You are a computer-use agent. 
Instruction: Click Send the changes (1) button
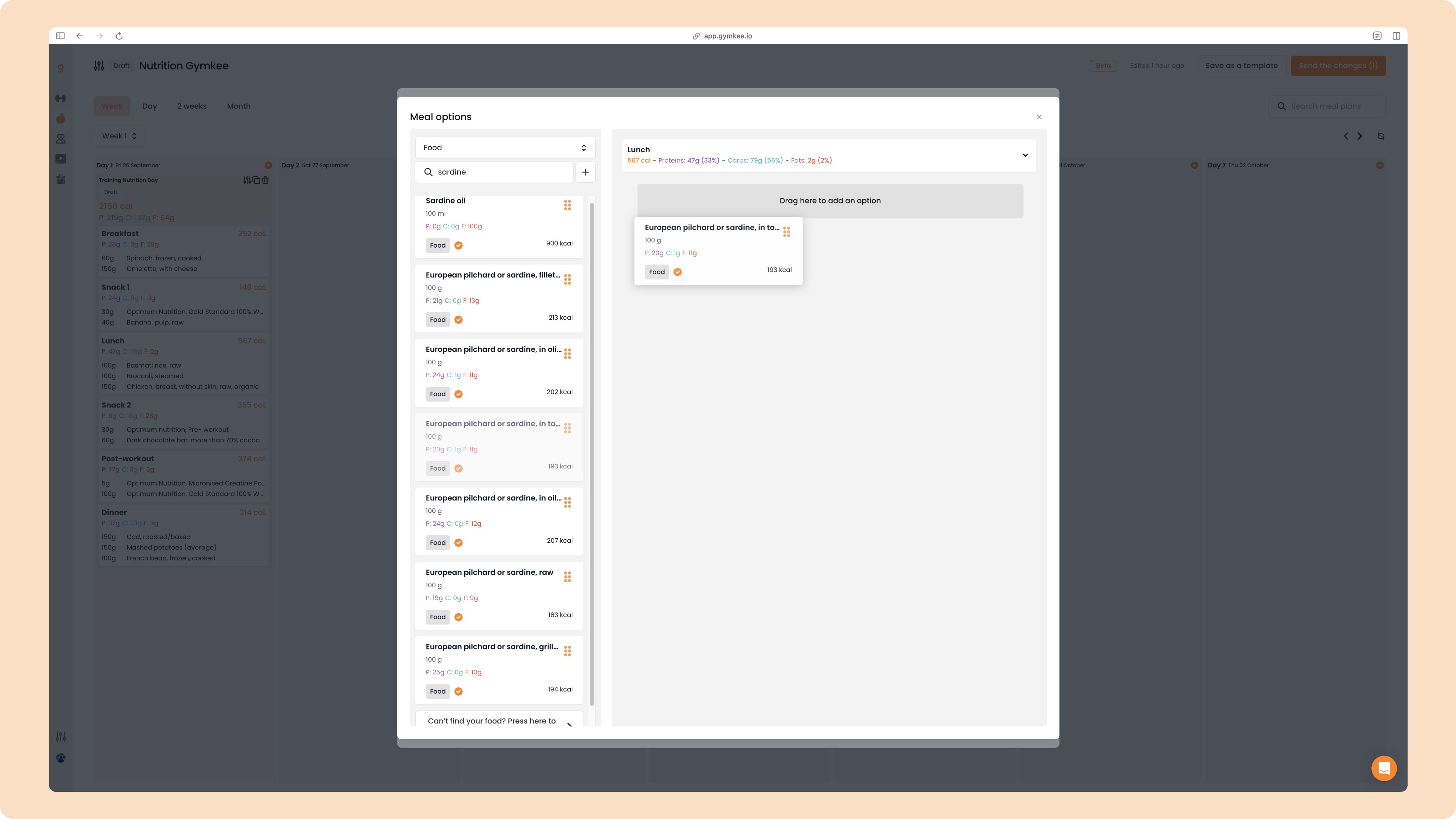click(1338, 66)
